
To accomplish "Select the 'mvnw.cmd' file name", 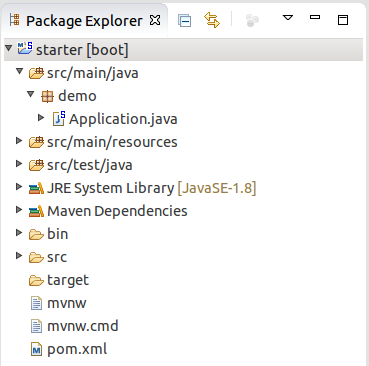I will pyautogui.click(x=83, y=326).
